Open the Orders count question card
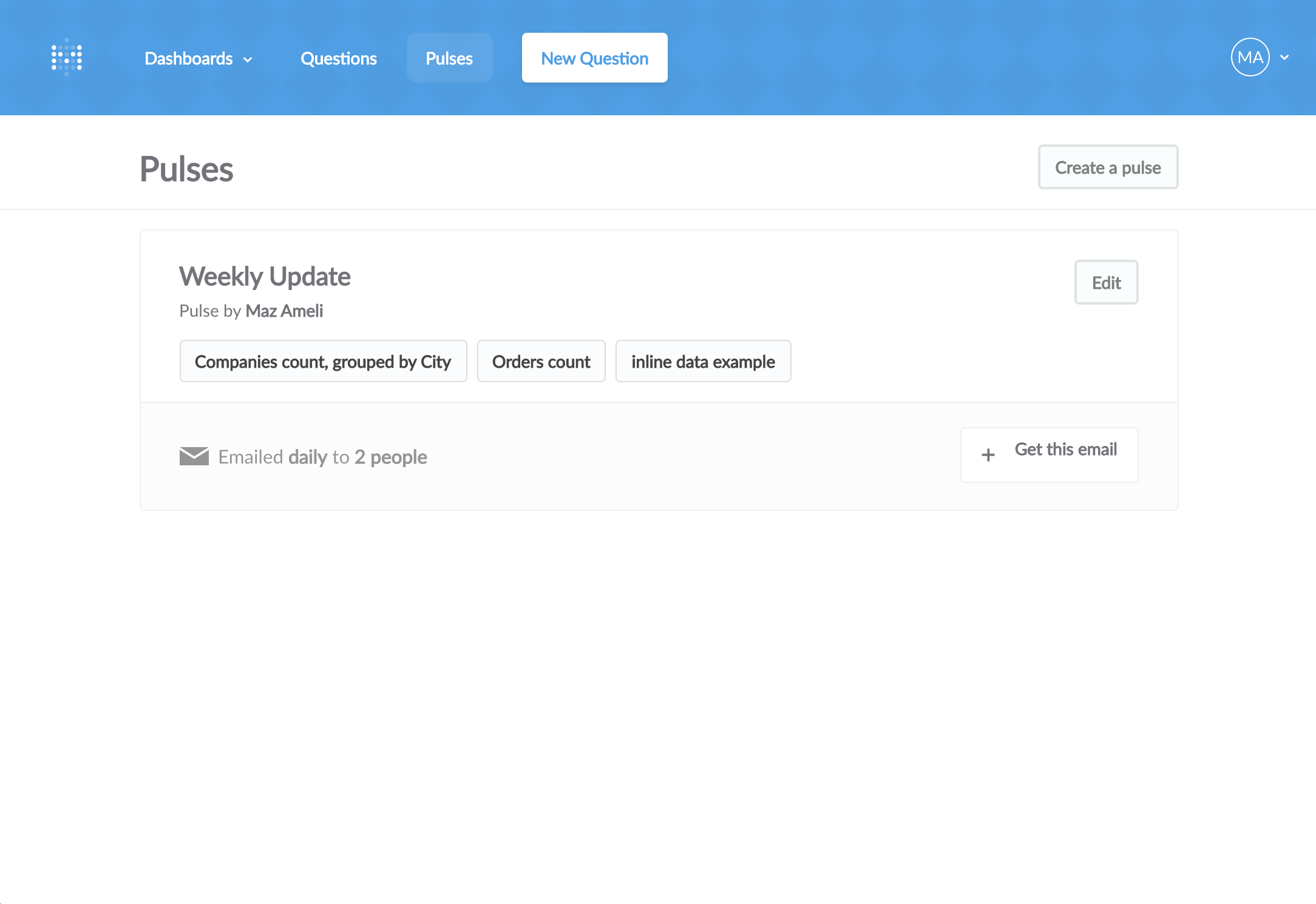Screen dimensions: 1316x904 point(541,361)
